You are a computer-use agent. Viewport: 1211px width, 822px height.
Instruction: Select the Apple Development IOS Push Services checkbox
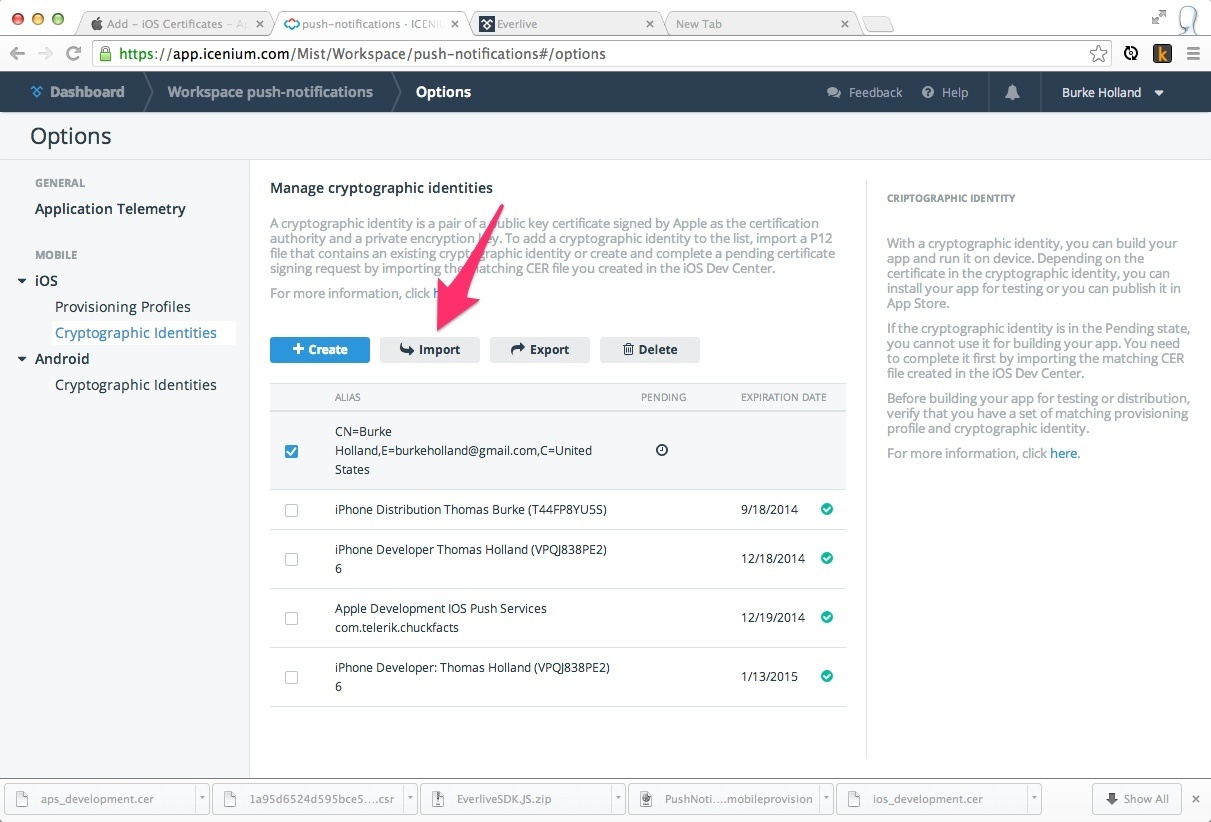coord(291,618)
